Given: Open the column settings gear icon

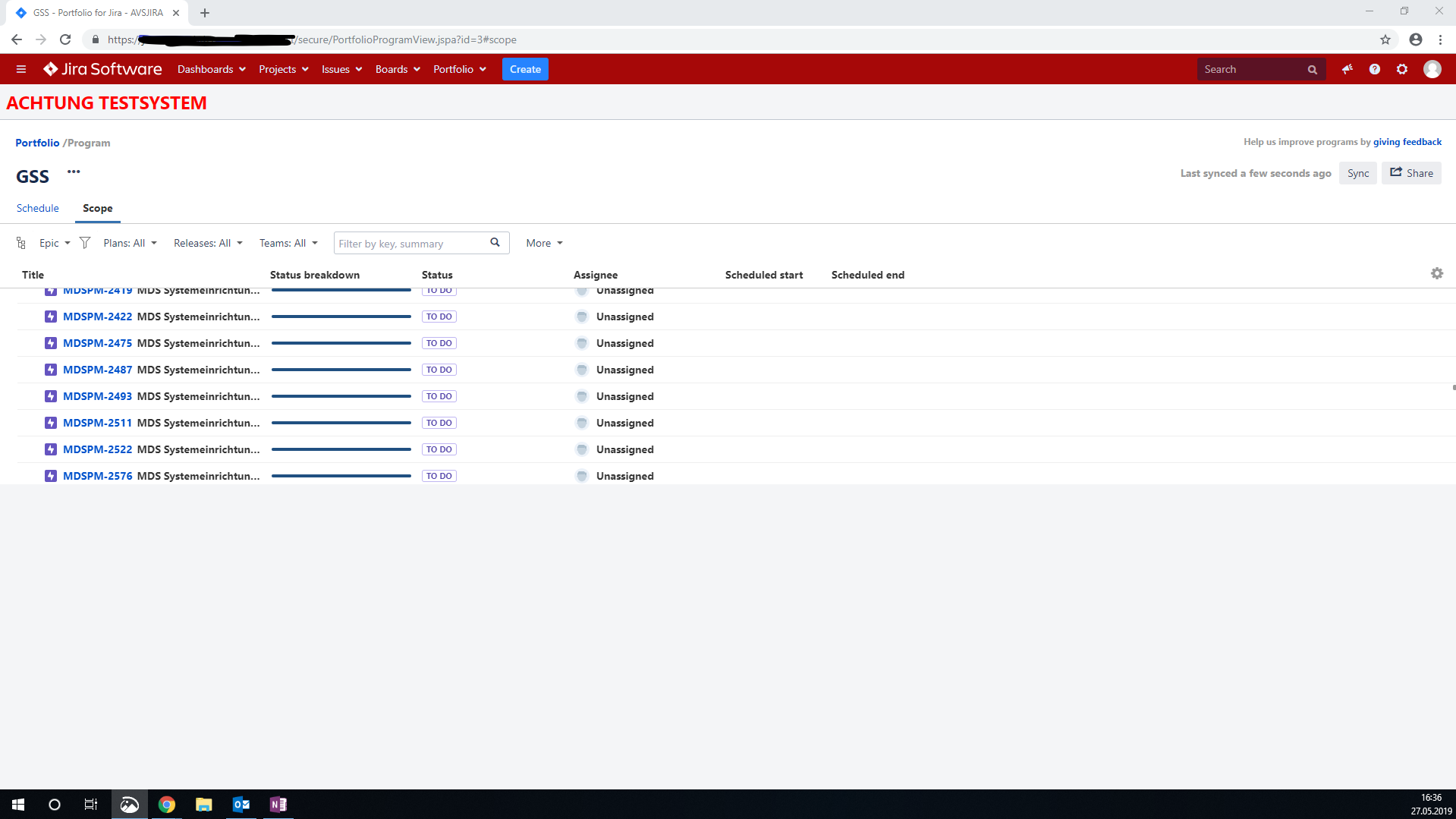Looking at the screenshot, I should [x=1436, y=273].
